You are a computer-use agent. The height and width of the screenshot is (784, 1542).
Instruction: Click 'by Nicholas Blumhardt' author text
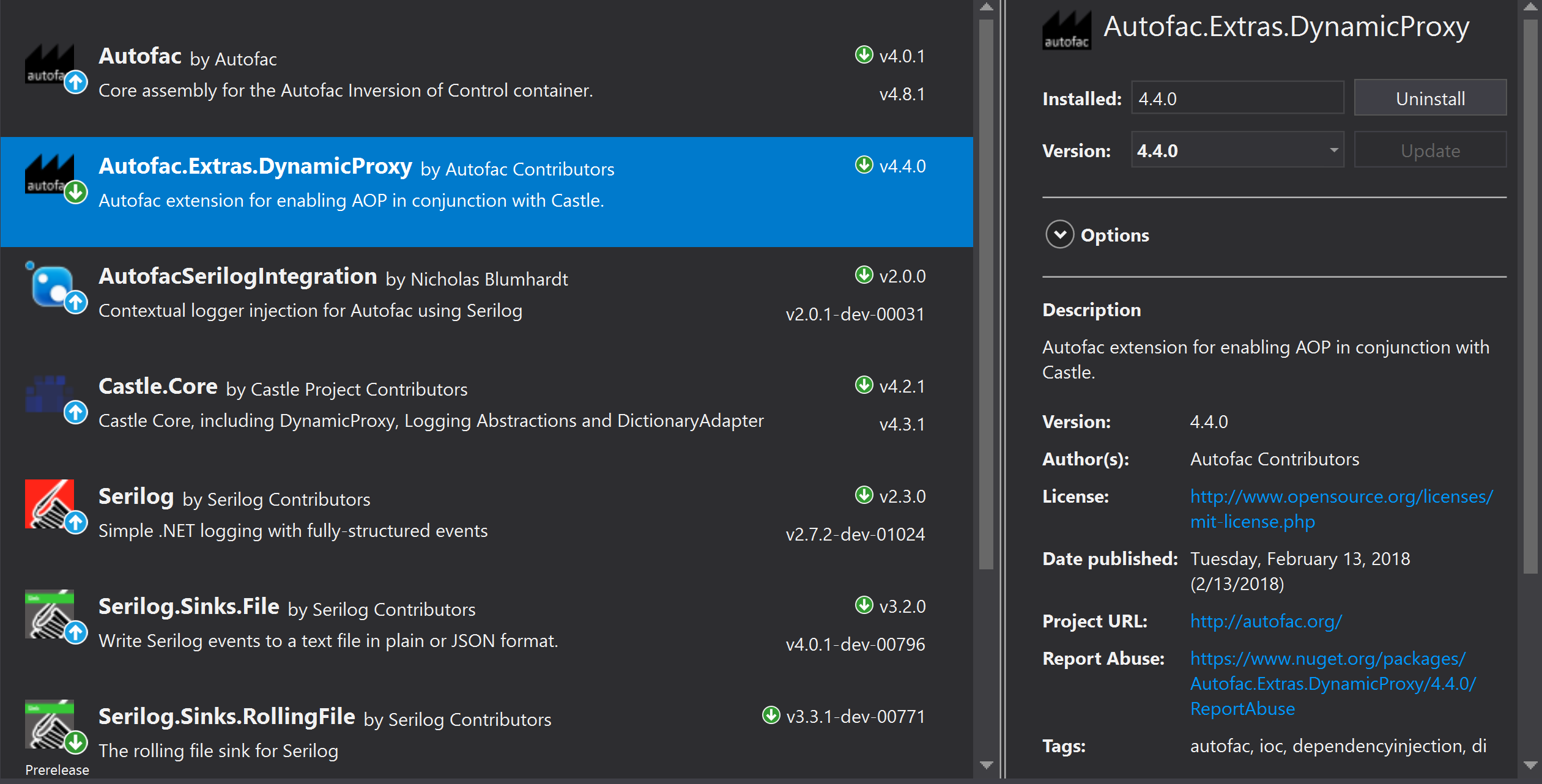point(476,279)
